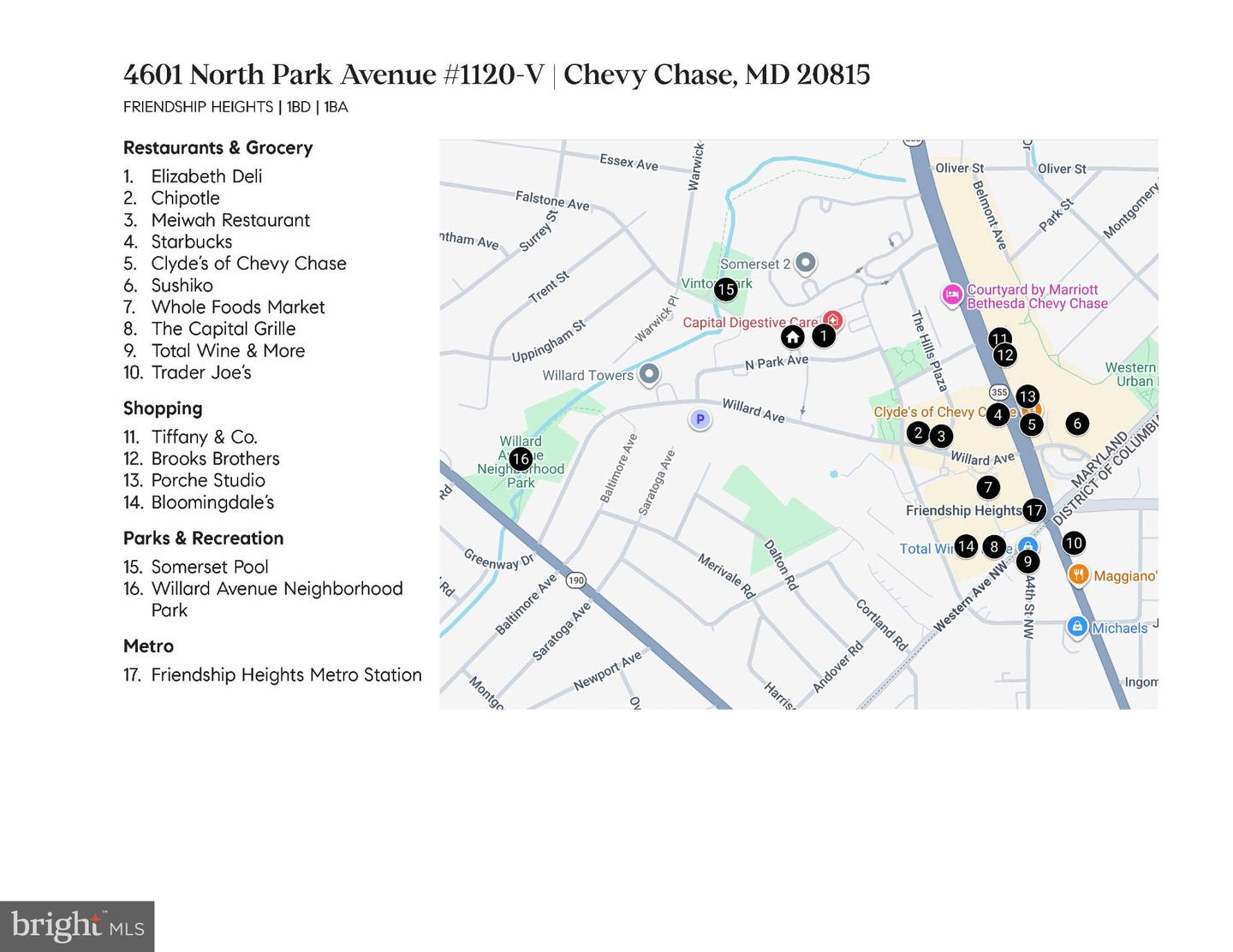Click the 'Falstone Ave' street label
The height and width of the screenshot is (952, 1233).
tap(552, 200)
